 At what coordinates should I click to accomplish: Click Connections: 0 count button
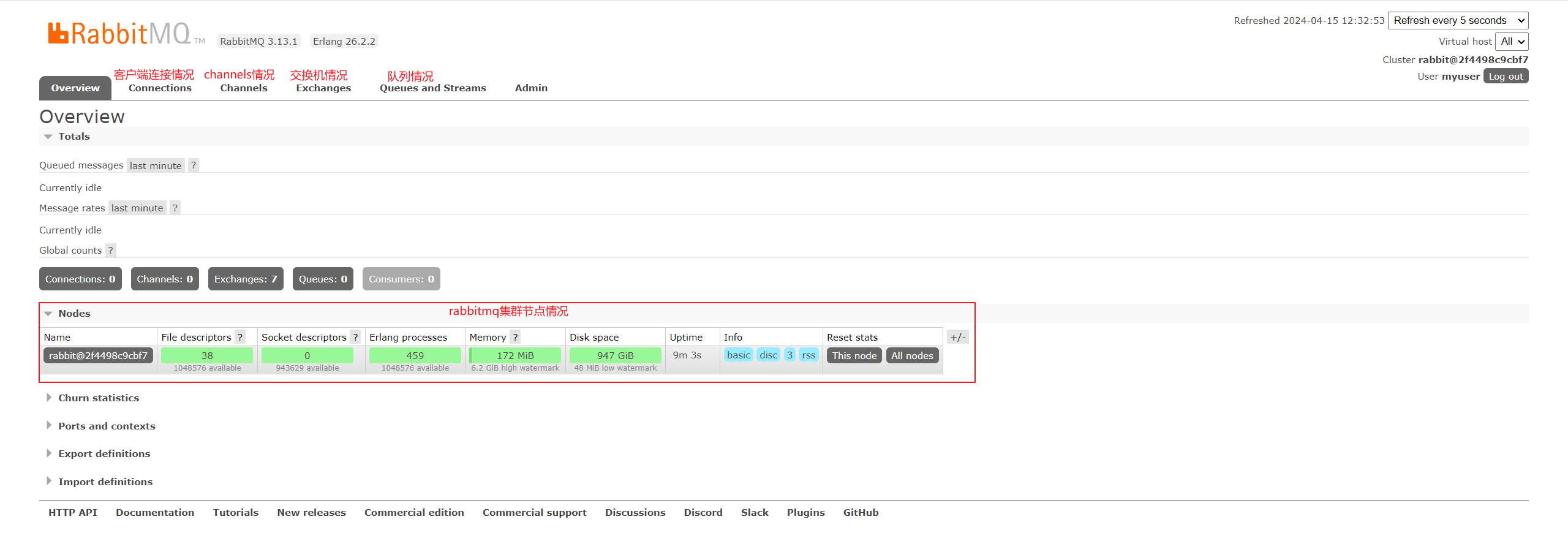click(80, 279)
